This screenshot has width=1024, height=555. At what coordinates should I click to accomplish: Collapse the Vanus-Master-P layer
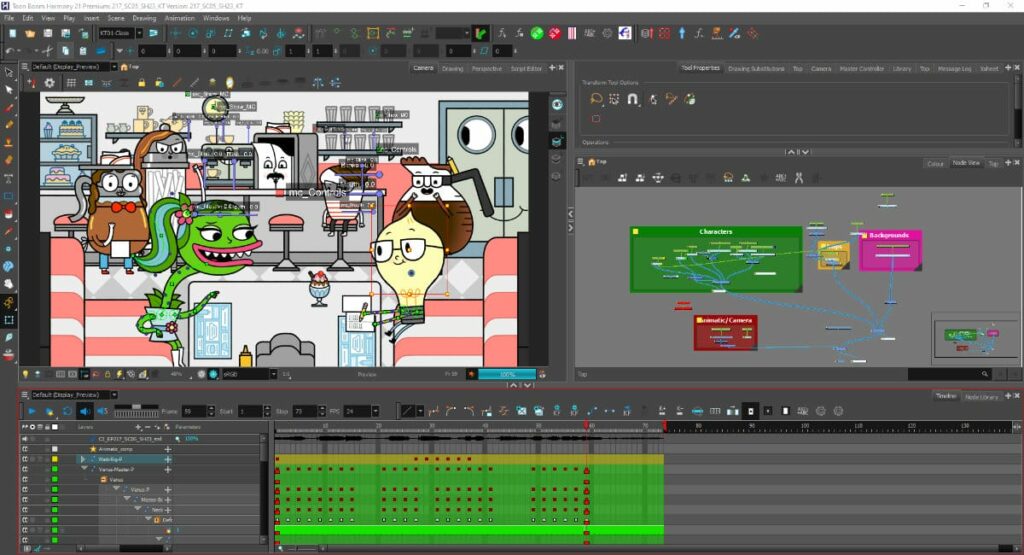[x=84, y=469]
